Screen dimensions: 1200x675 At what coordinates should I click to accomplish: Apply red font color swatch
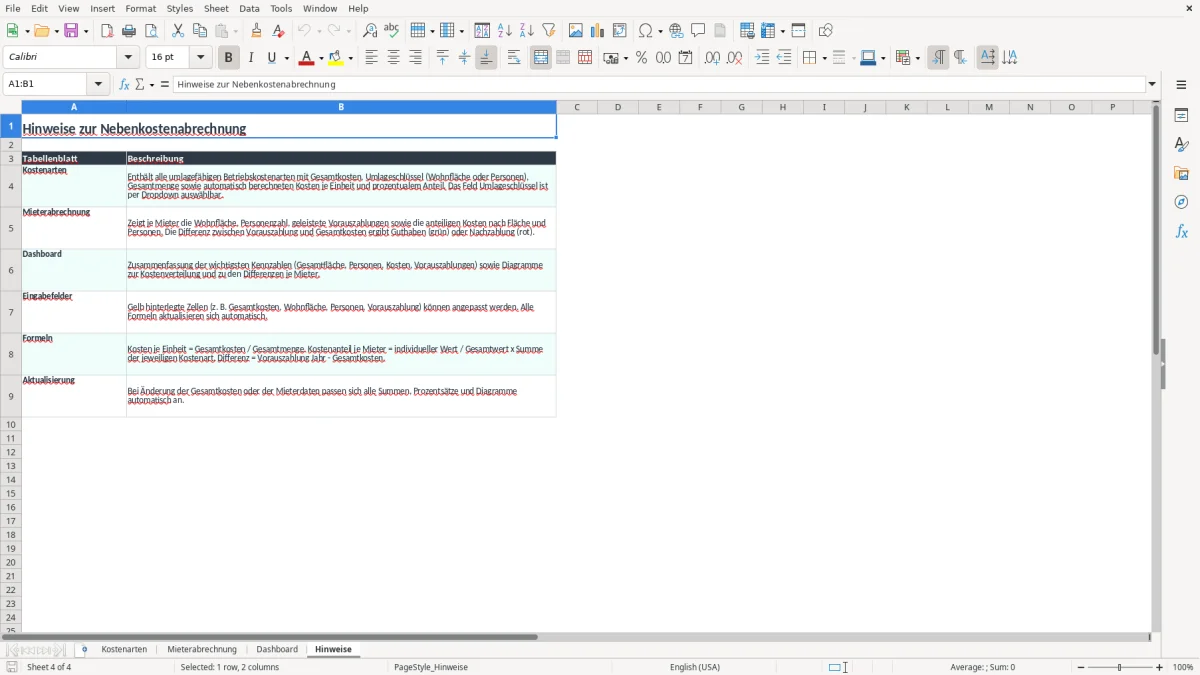click(308, 58)
